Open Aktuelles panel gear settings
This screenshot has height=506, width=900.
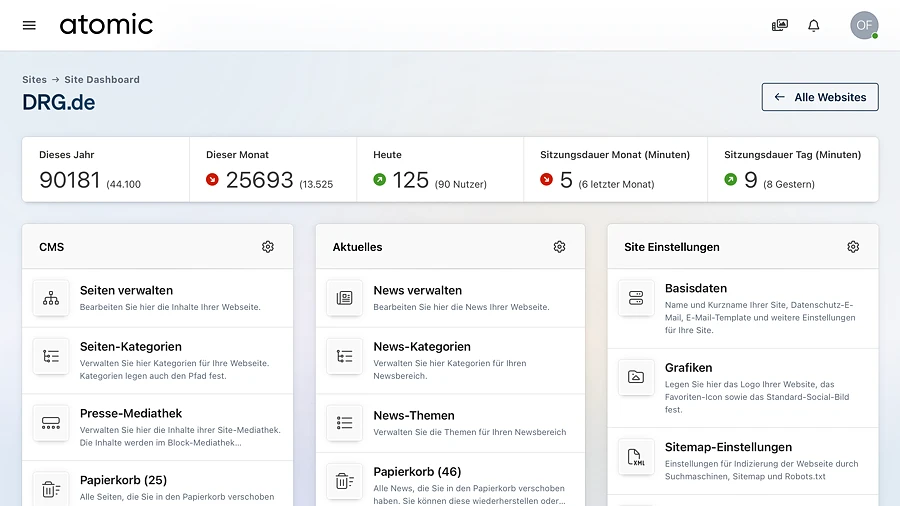559,247
